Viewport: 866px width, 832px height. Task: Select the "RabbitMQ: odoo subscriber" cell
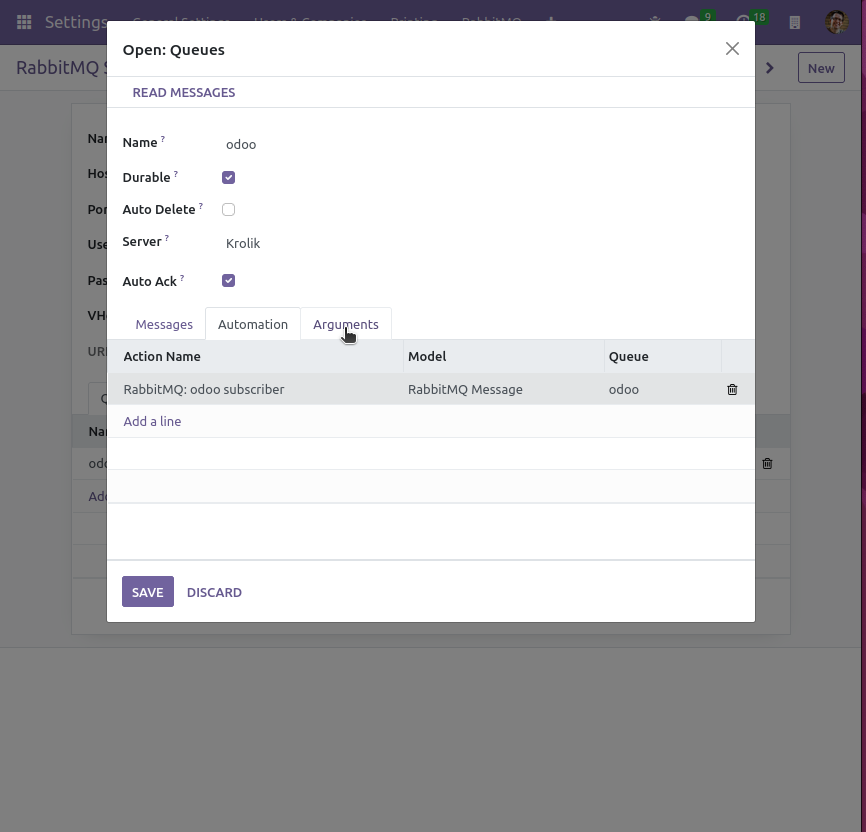pyautogui.click(x=256, y=389)
